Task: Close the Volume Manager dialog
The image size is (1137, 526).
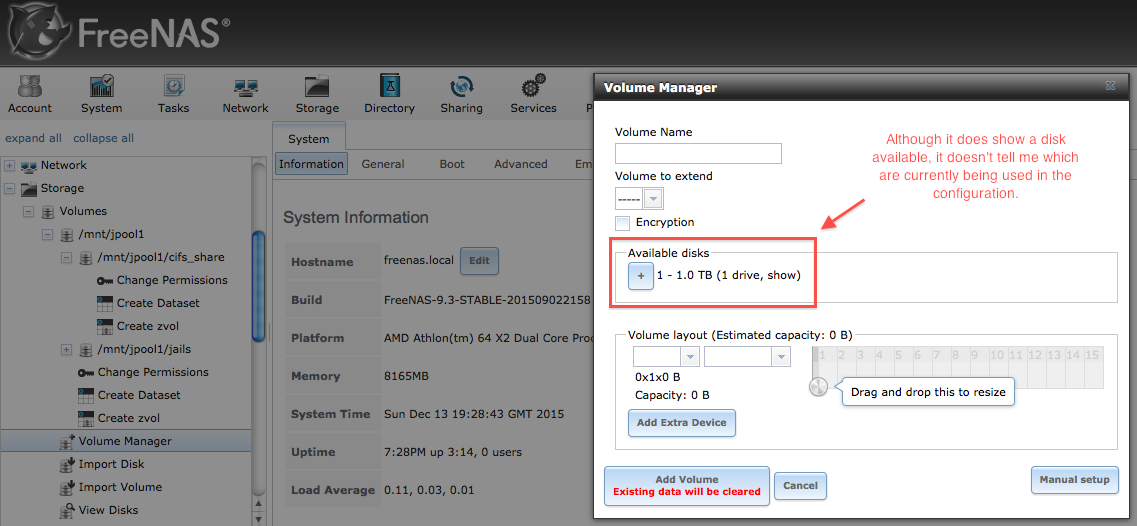Action: 1109,86
